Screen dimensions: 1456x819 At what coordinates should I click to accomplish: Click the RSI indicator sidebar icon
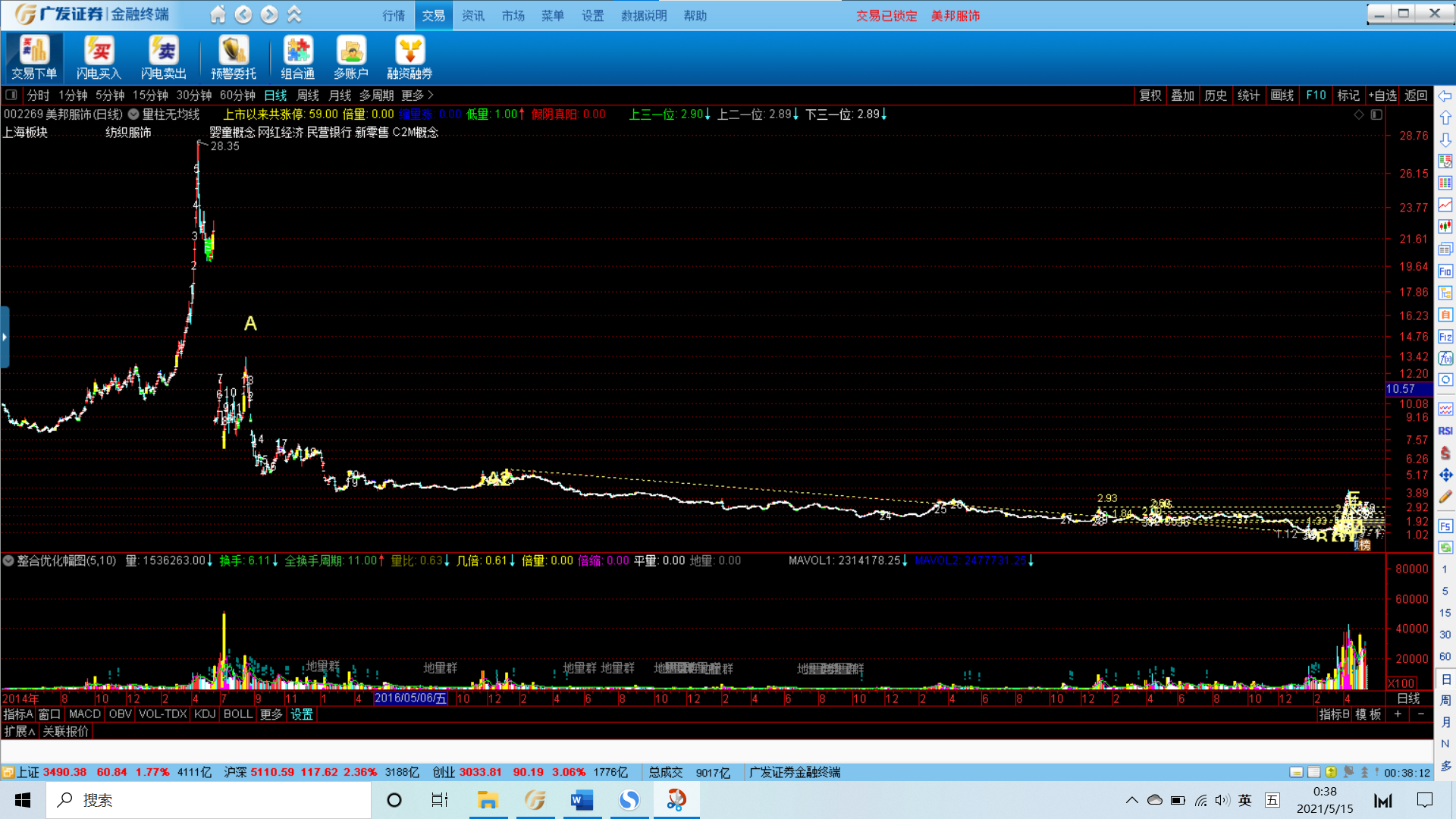1445,431
